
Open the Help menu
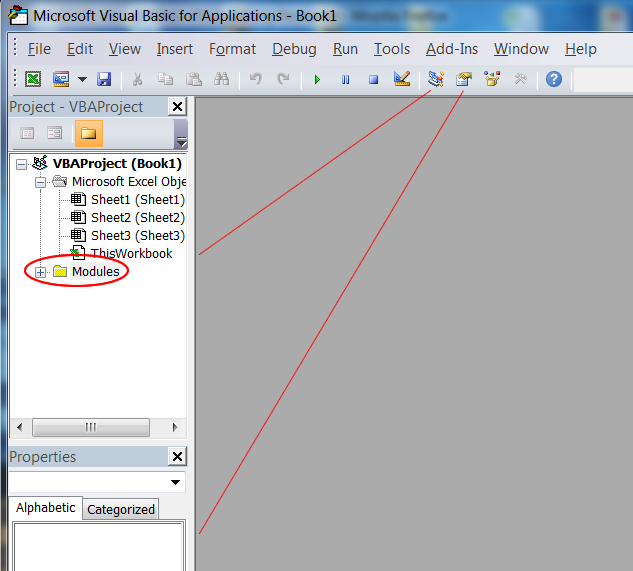[581, 49]
